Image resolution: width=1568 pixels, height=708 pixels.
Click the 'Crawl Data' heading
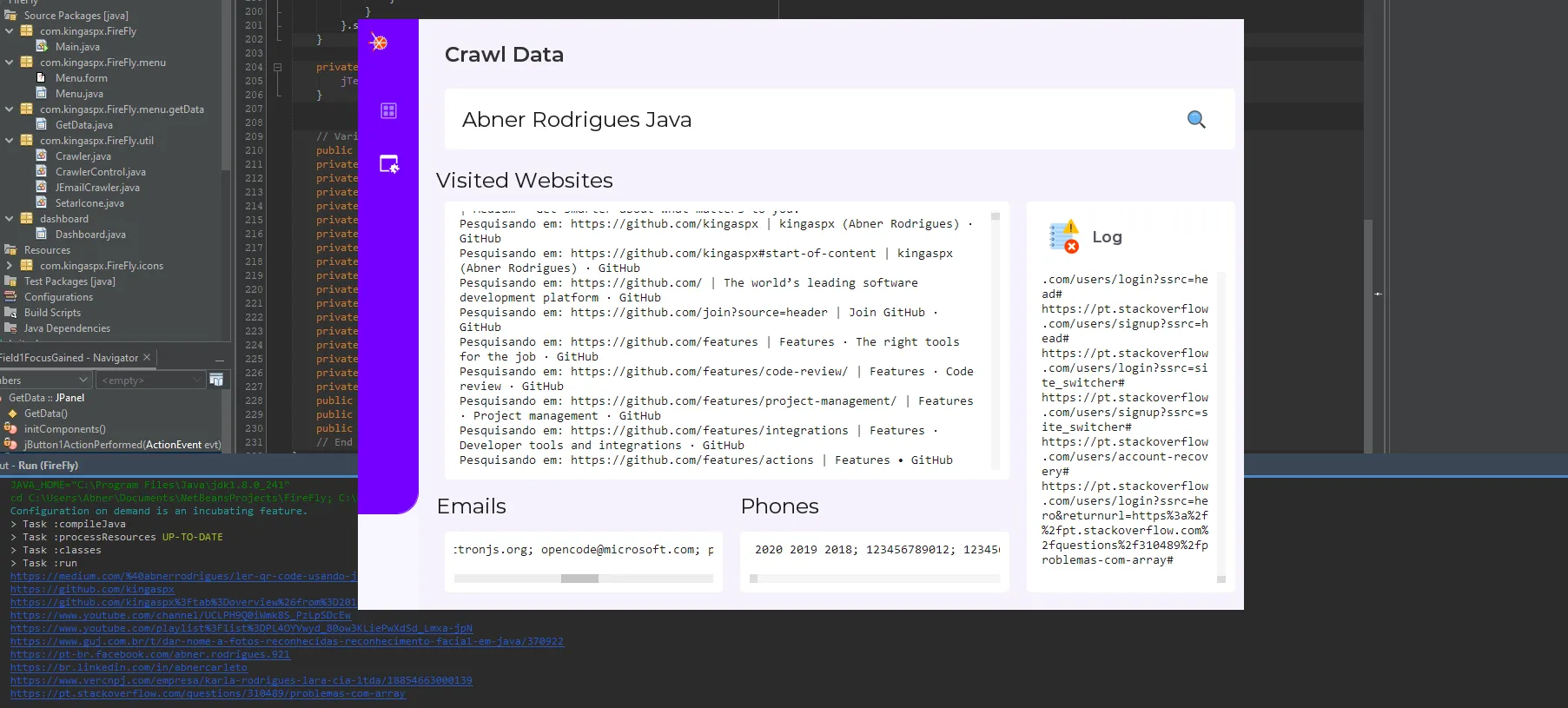pyautogui.click(x=504, y=55)
